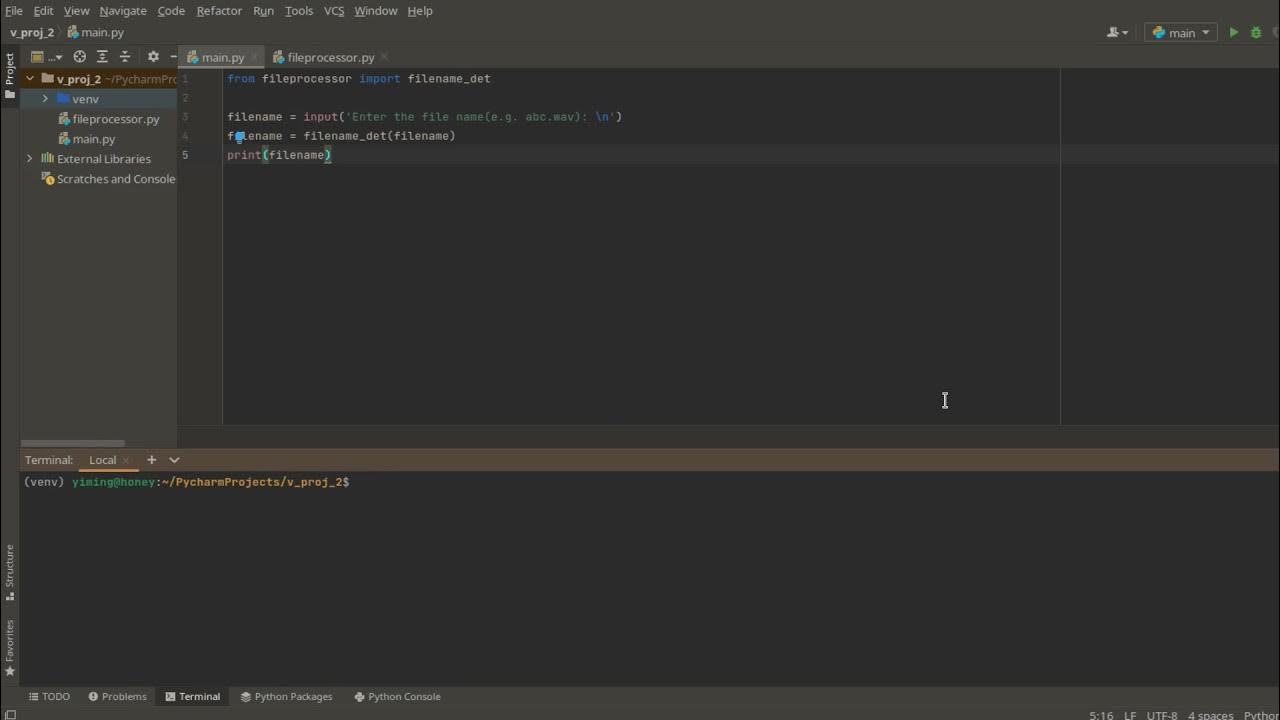Open the Project tool window side tab
Viewport: 1280px width, 720px height.
[10, 75]
